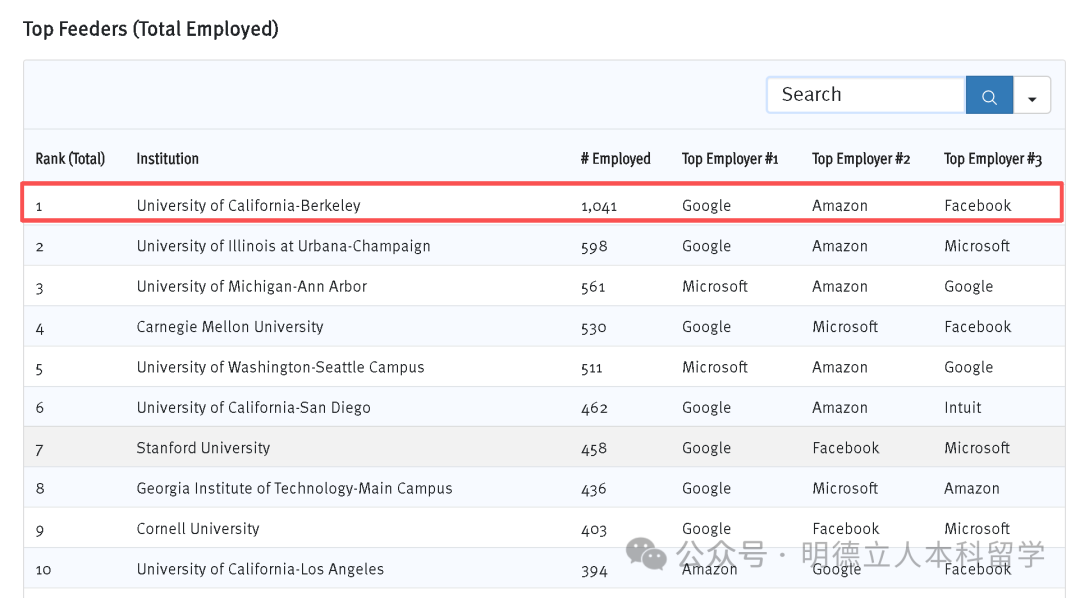Click Facebook top employer #2 in Cornell row
Screen dimensions: 1080x598
click(846, 529)
